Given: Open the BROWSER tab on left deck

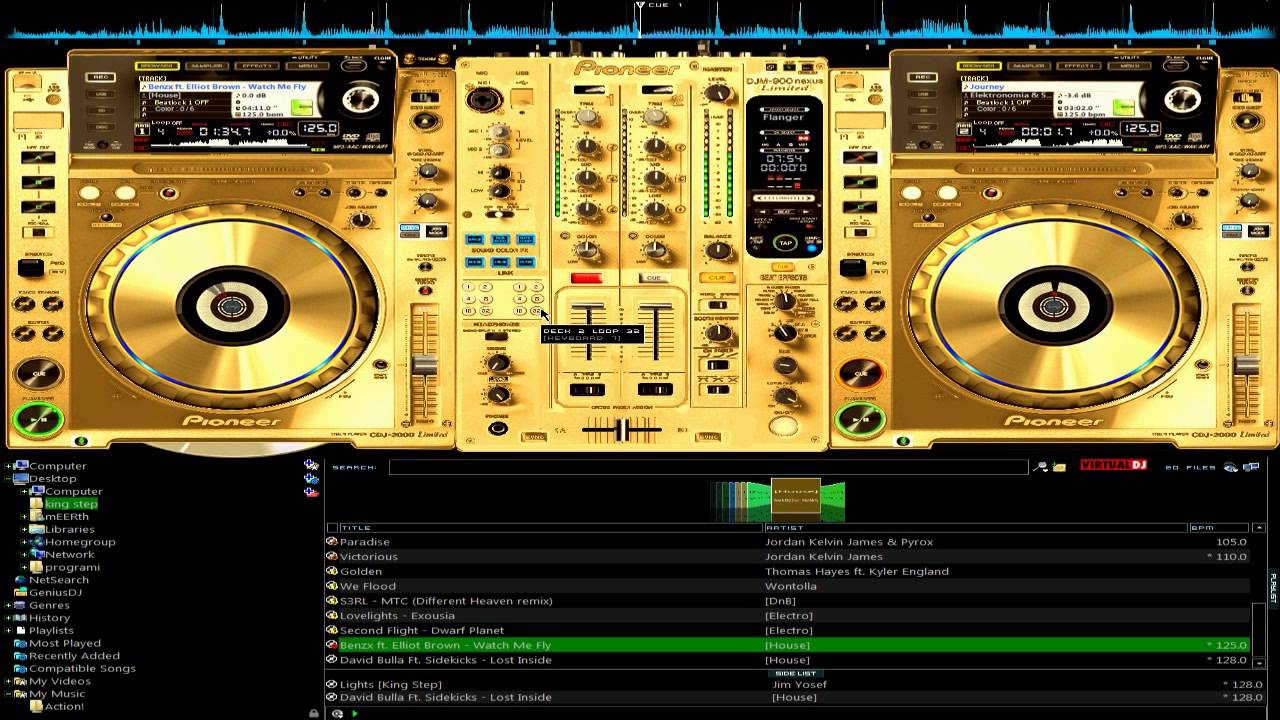Looking at the screenshot, I should (157, 66).
